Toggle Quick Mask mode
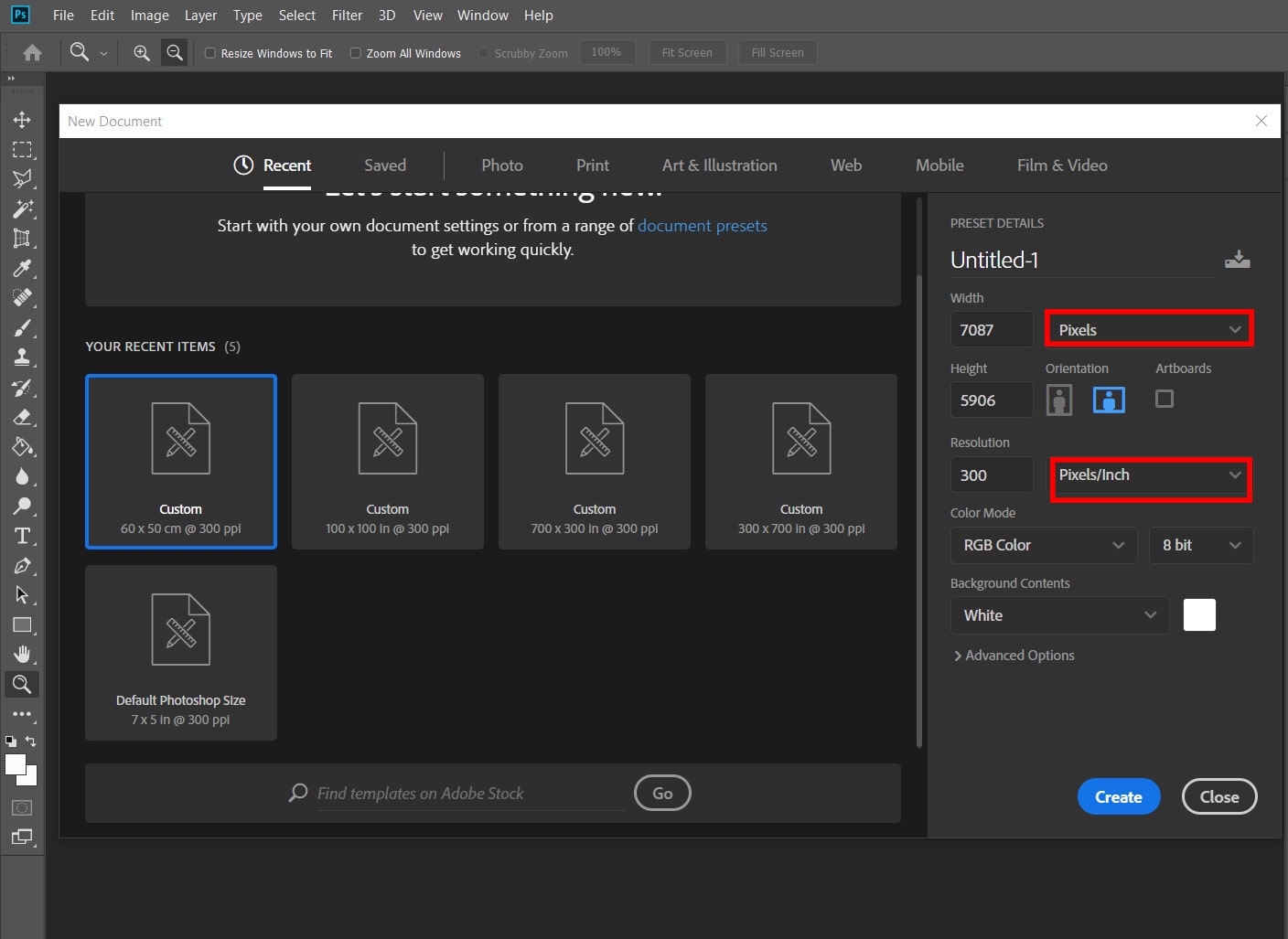Viewport: 1288px width, 939px height. 22,807
